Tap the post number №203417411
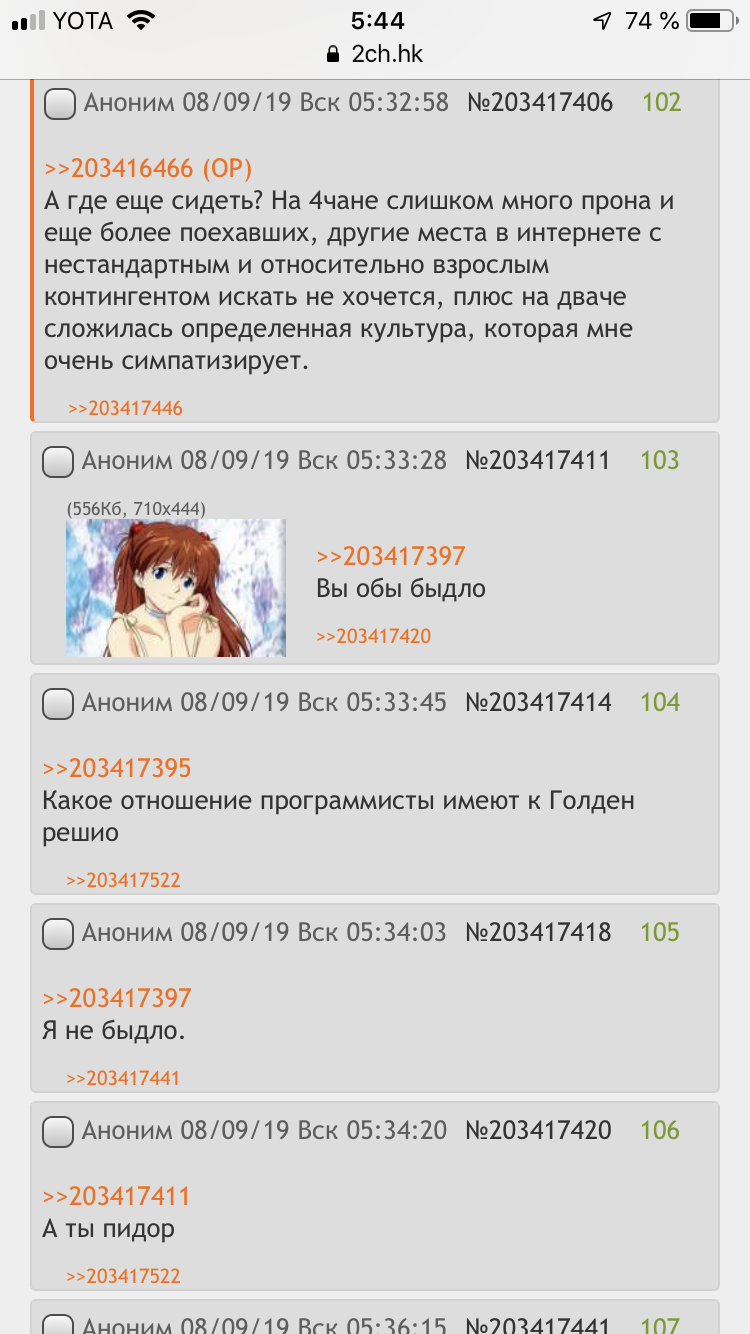This screenshot has width=750, height=1334. [x=538, y=461]
